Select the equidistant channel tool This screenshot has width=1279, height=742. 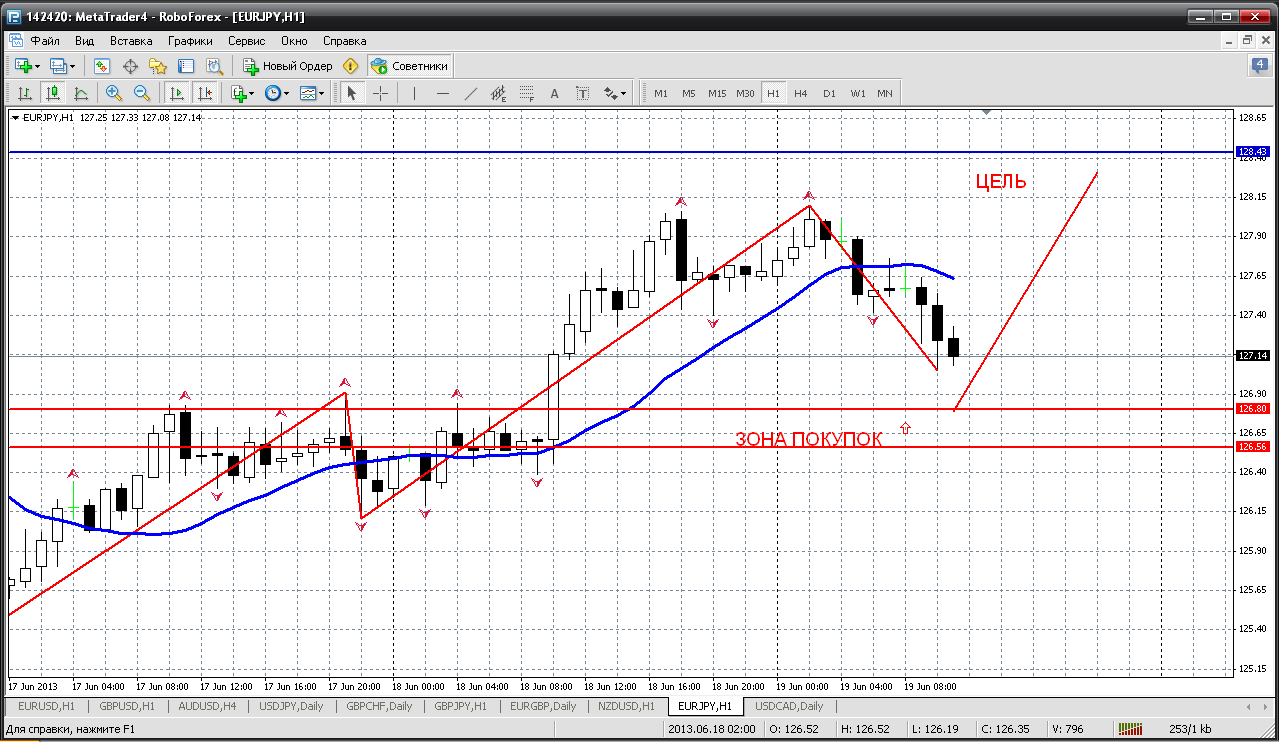tap(499, 93)
